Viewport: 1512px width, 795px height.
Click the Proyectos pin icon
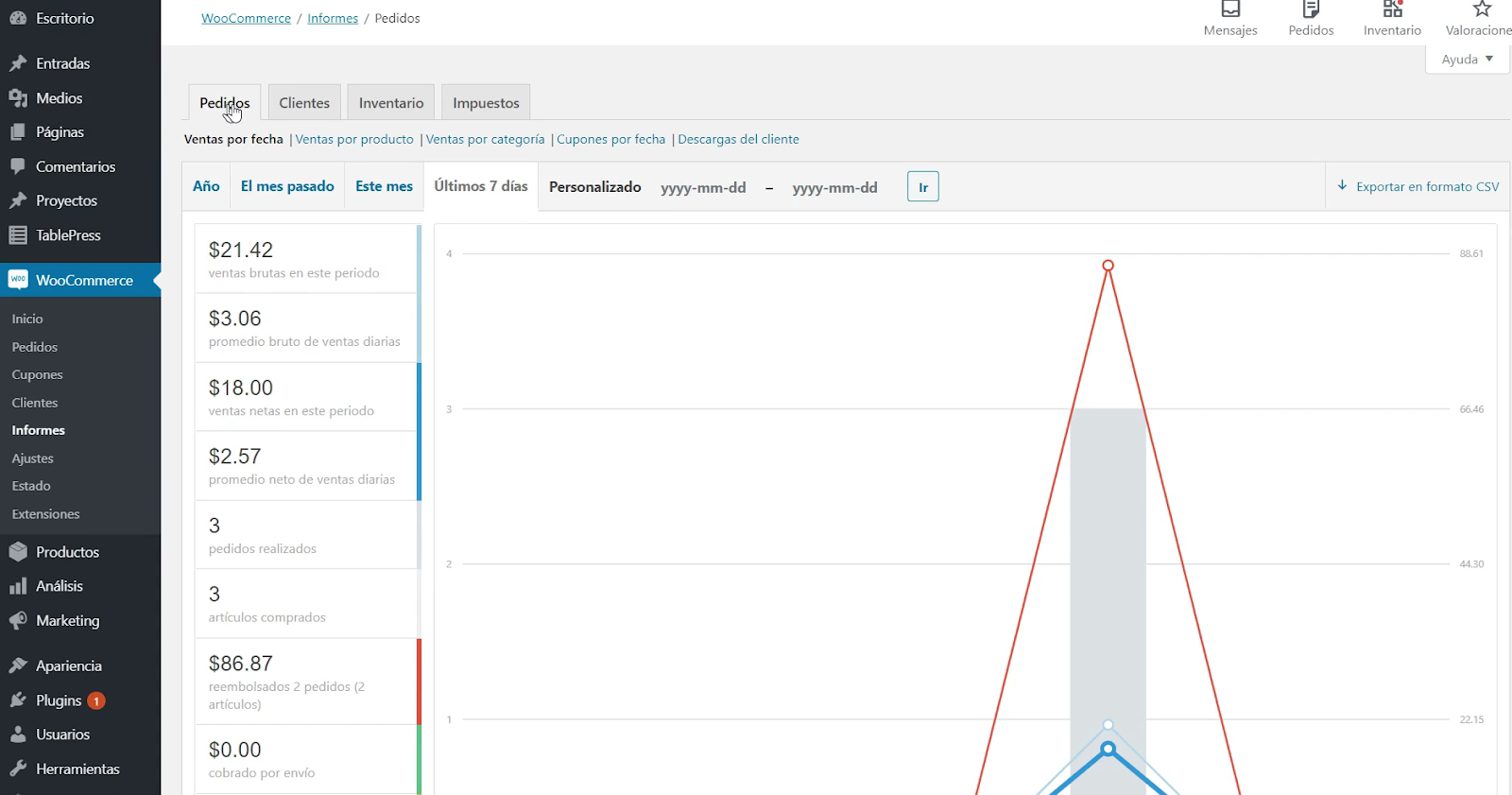click(x=17, y=200)
